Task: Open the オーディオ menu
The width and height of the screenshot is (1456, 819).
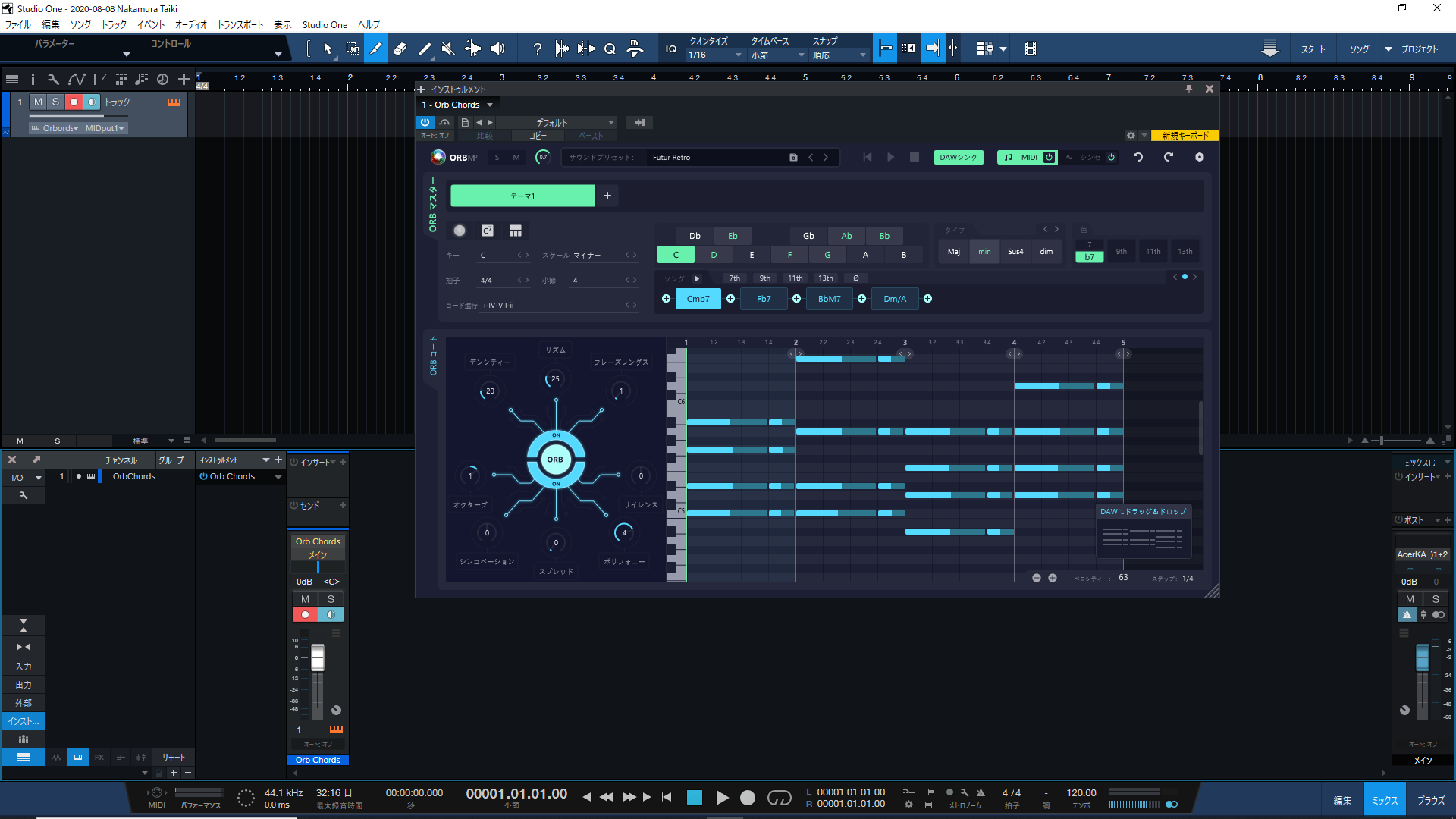Action: [x=191, y=24]
